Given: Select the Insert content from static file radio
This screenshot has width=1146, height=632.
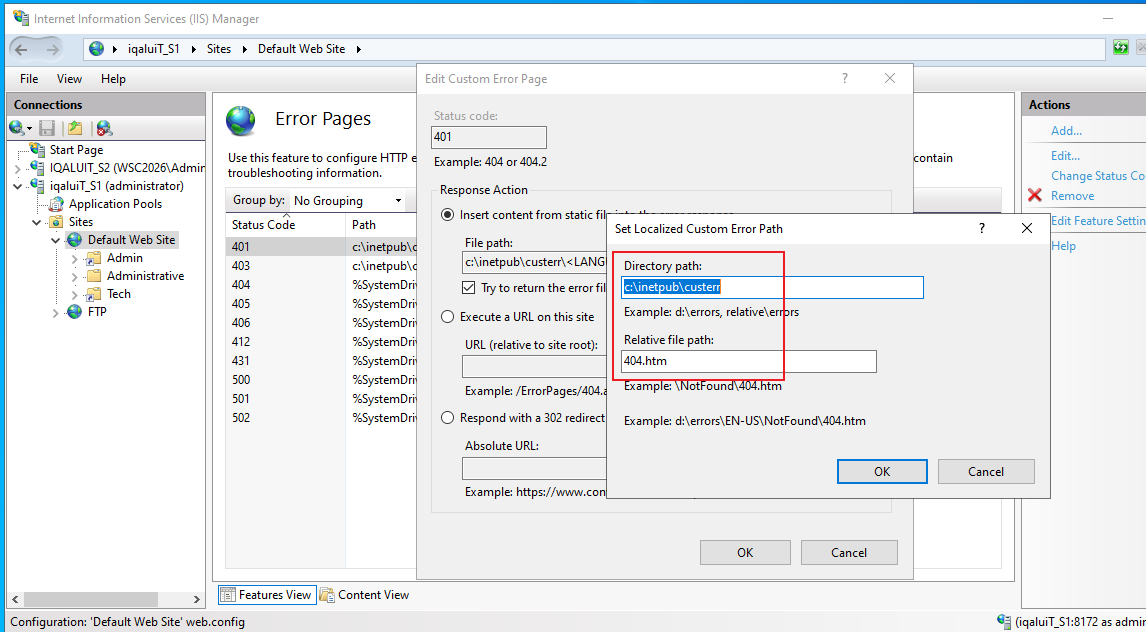Looking at the screenshot, I should [x=447, y=215].
